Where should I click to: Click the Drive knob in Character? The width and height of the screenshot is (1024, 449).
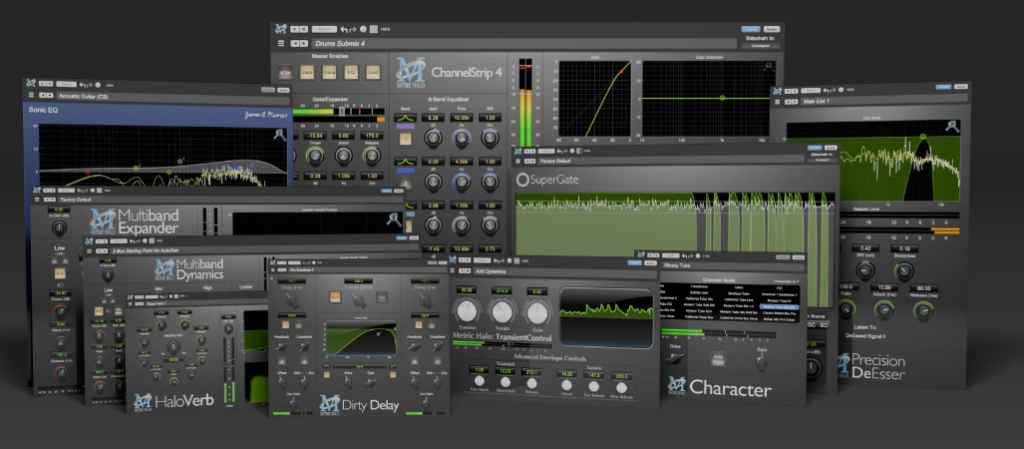(677, 358)
